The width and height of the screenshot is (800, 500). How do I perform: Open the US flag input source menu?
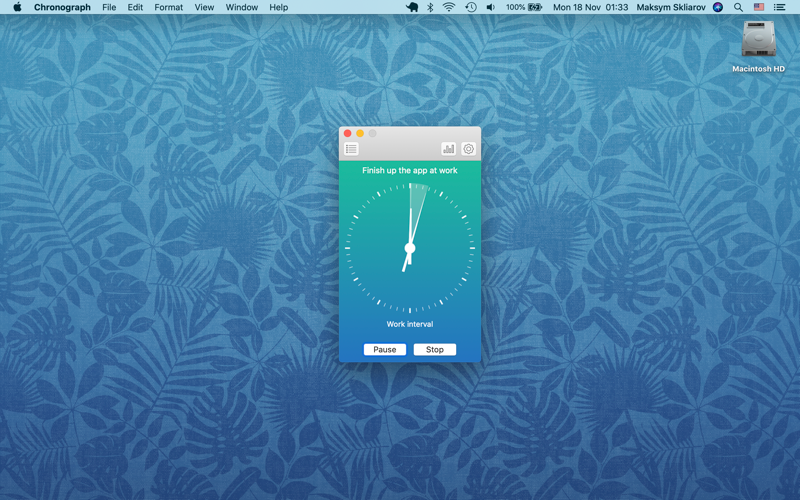click(x=759, y=7)
